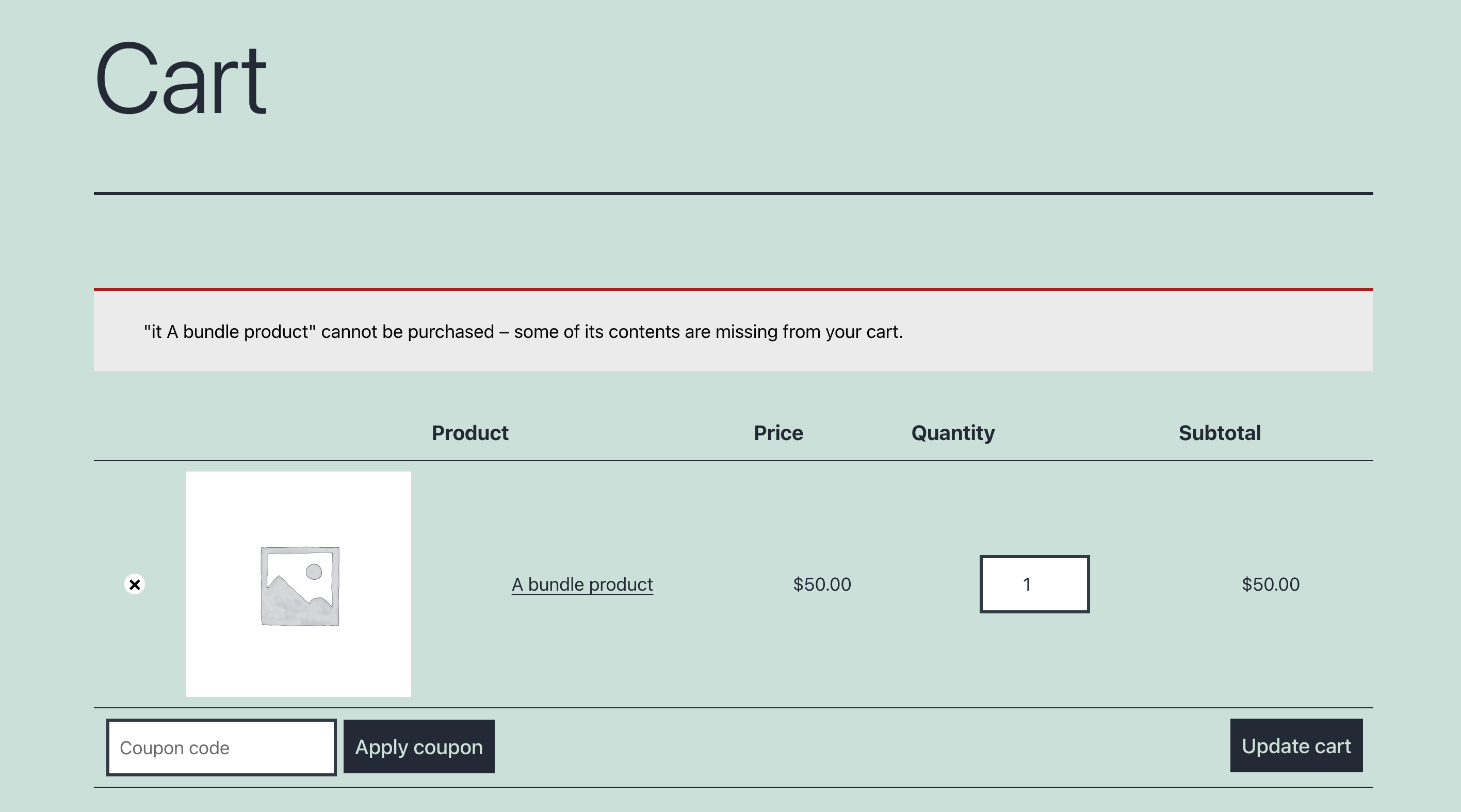The image size is (1461, 812).
Task: Click the cannot be purchased error notice
Action: pos(733,330)
